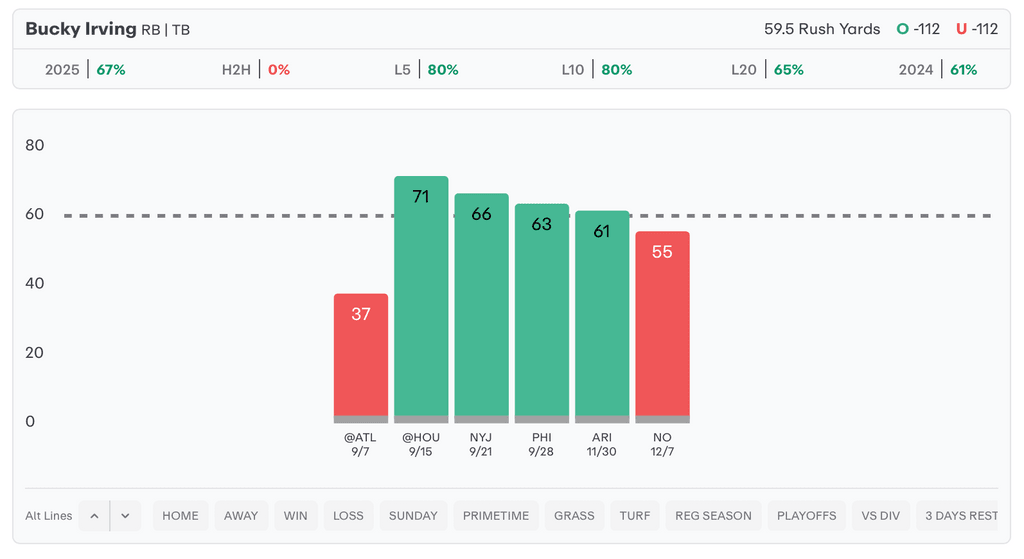The height and width of the screenshot is (559, 1024).
Task: Click the @HOU 71-yard bar
Action: 421,300
